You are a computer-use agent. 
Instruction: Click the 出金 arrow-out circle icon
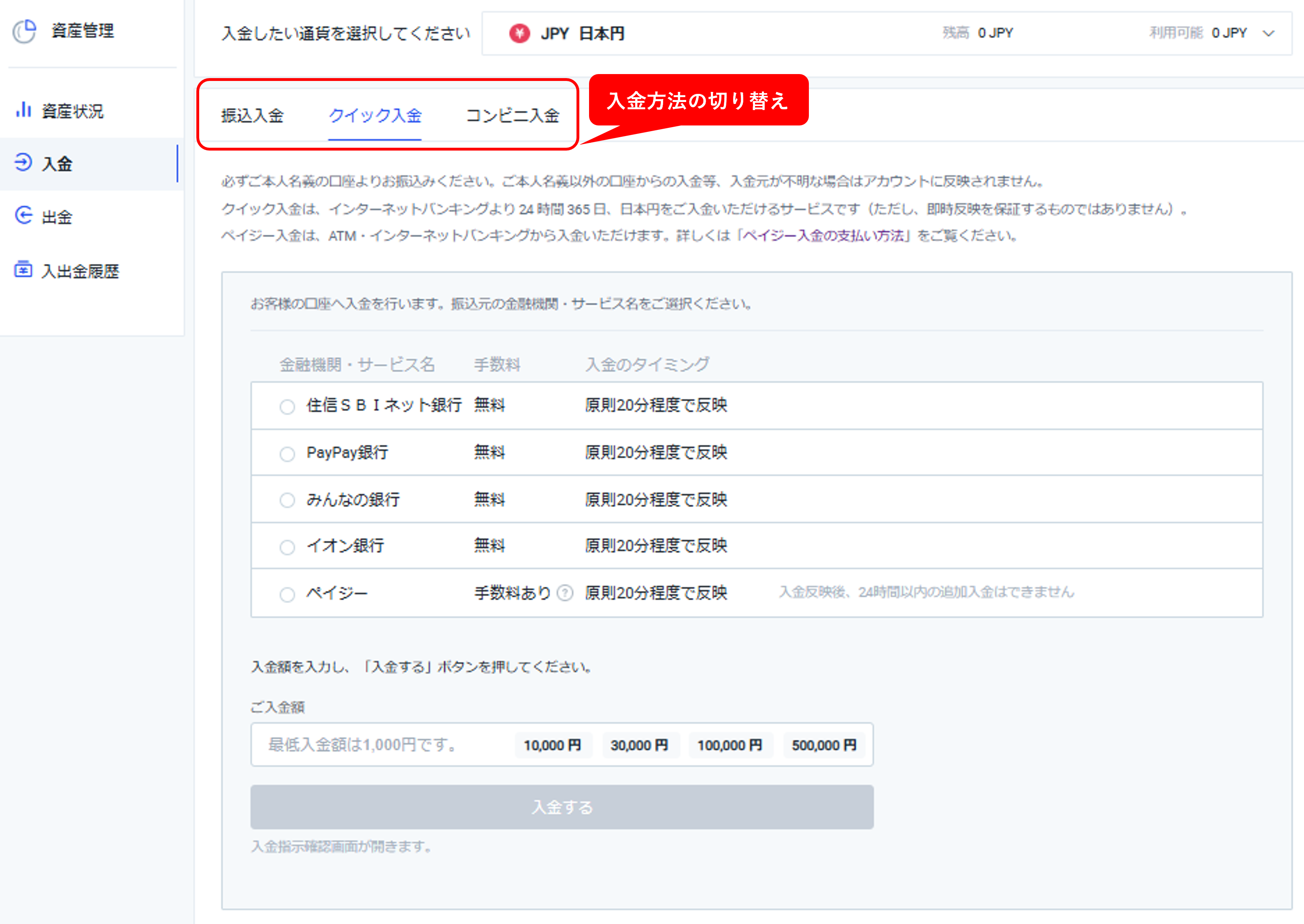(23, 215)
